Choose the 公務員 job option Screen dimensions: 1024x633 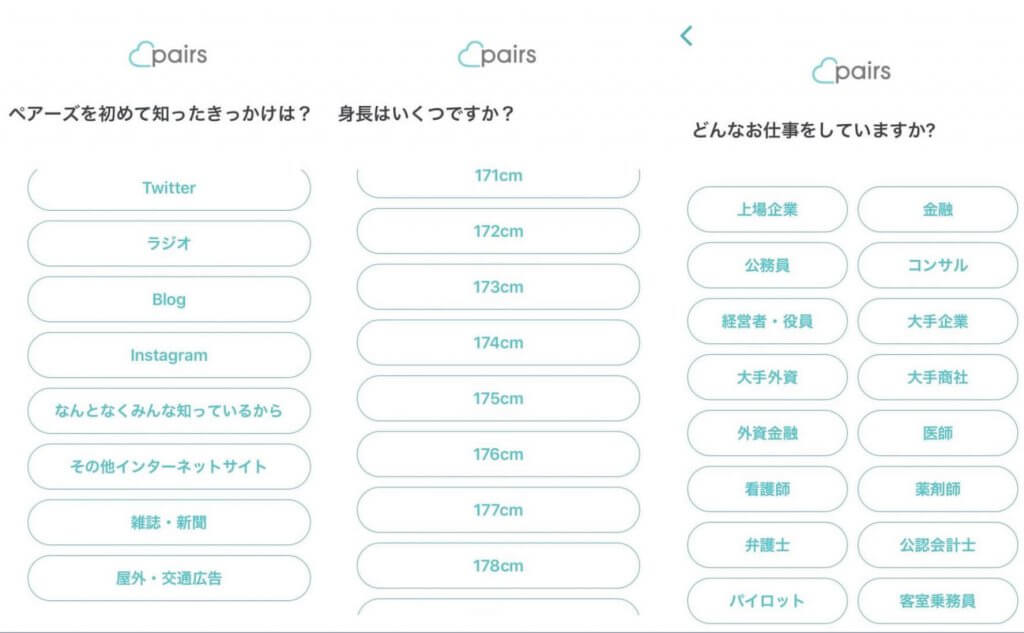pos(766,266)
